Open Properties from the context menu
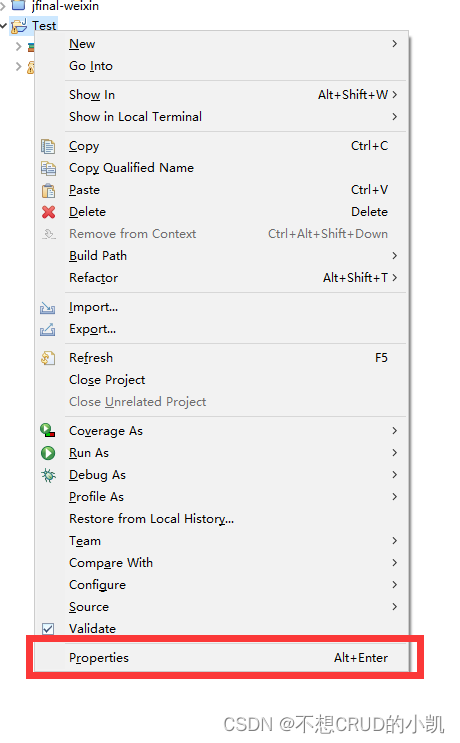 [x=222, y=658]
